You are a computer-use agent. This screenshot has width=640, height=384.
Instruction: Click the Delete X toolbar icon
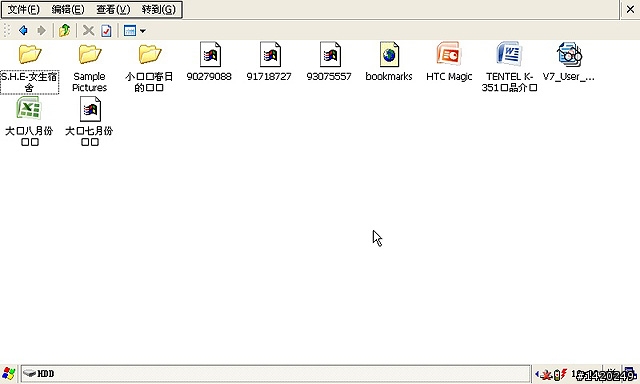pos(88,30)
